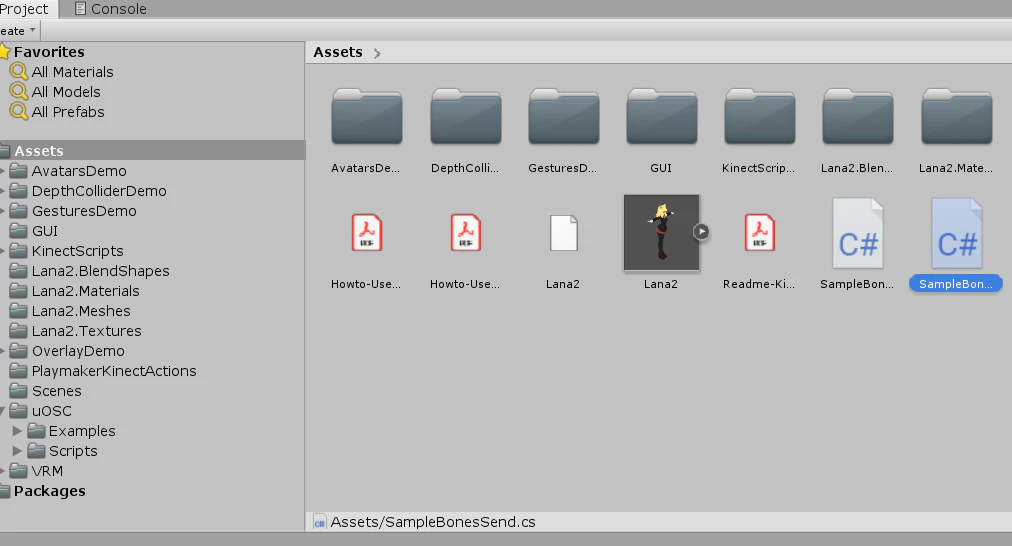Open the GesturesD... folder icon in the grid
The width and height of the screenshot is (1012, 546).
563,117
